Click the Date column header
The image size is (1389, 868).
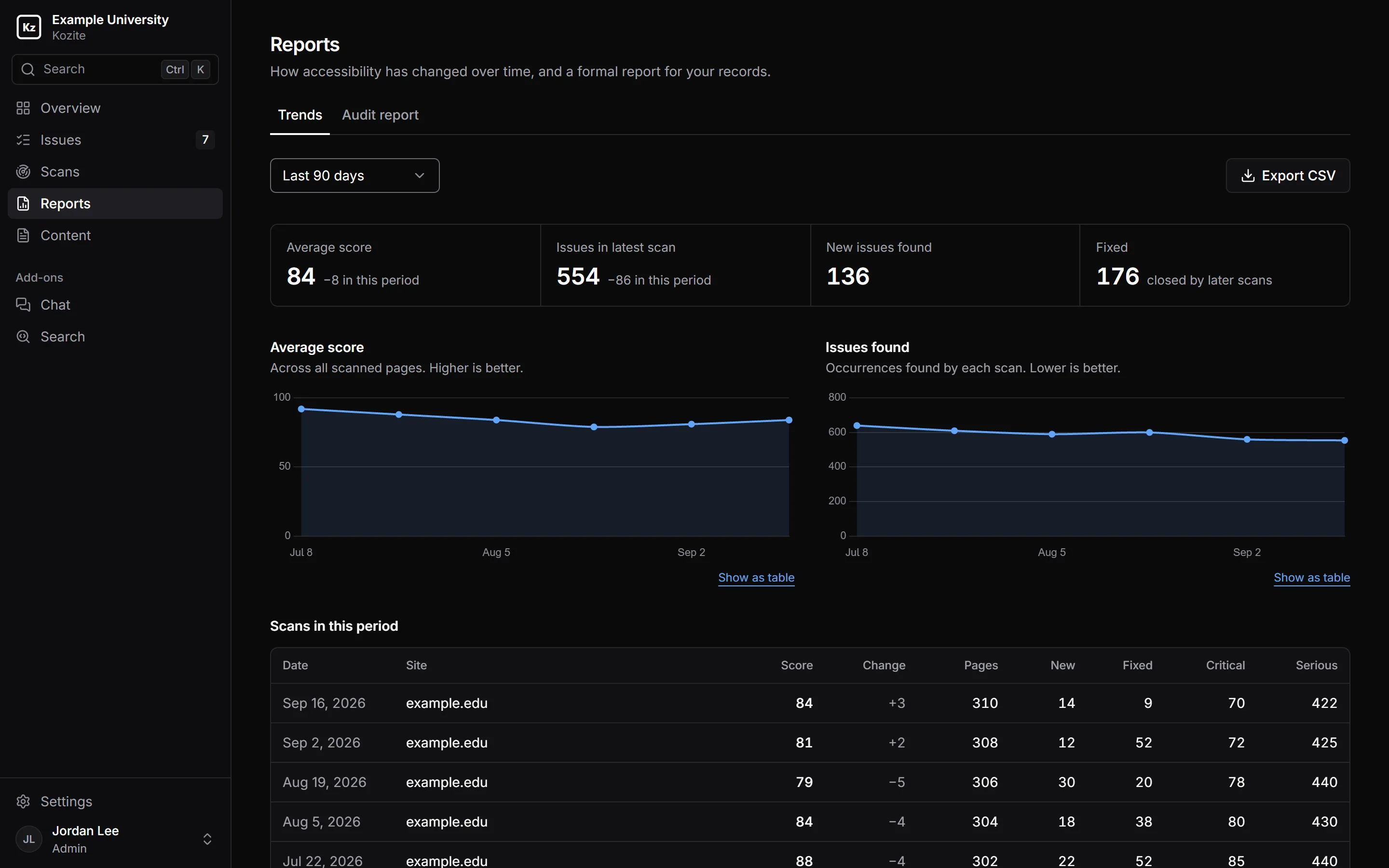click(295, 665)
